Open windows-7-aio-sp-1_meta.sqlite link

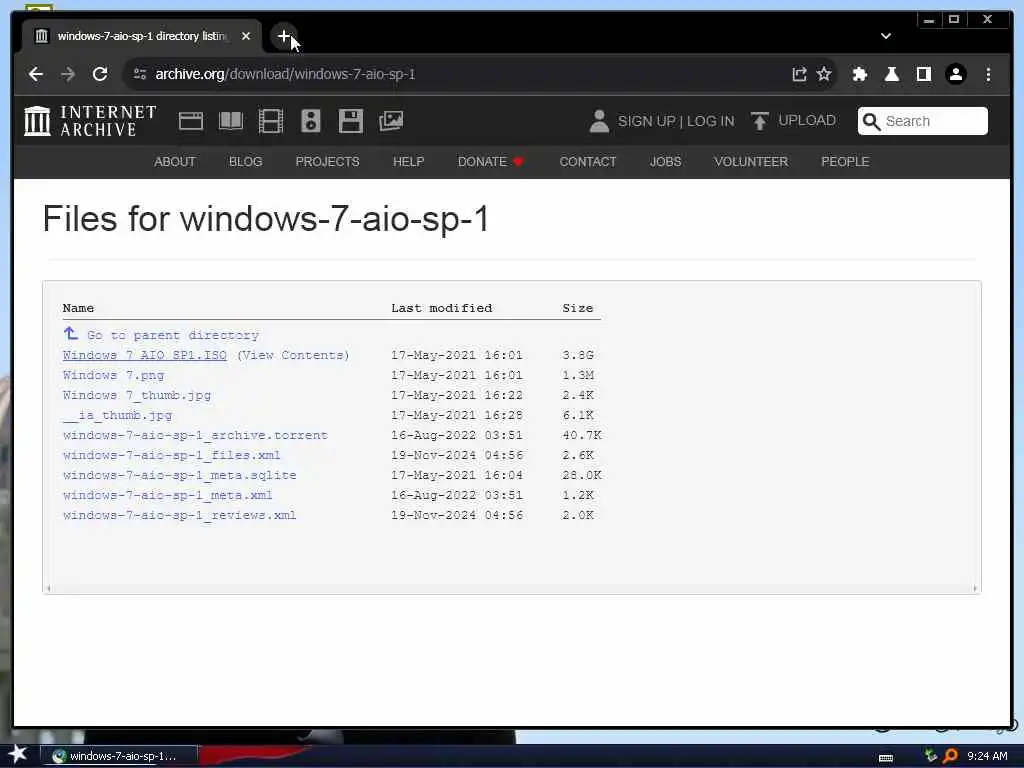point(180,475)
